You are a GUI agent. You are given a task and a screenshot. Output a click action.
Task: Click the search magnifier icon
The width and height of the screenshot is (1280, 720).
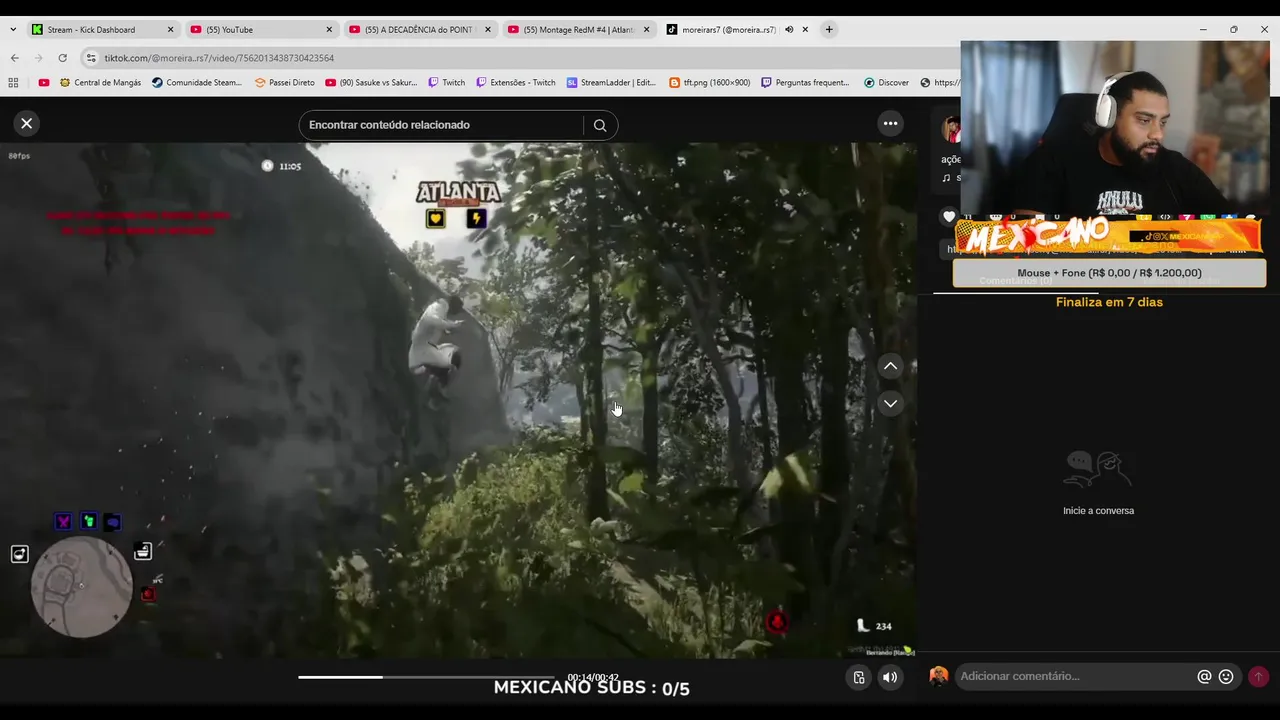pyautogui.click(x=600, y=125)
